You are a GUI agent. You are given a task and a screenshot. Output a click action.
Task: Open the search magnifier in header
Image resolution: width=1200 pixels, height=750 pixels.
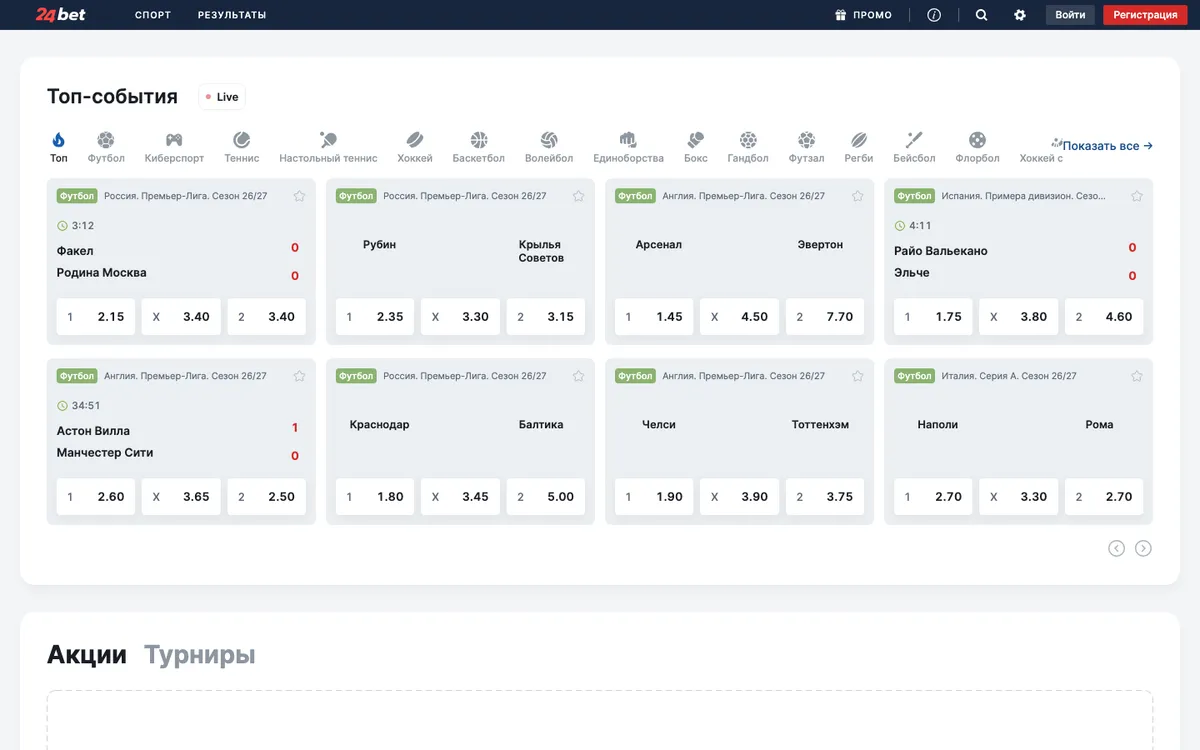(981, 15)
